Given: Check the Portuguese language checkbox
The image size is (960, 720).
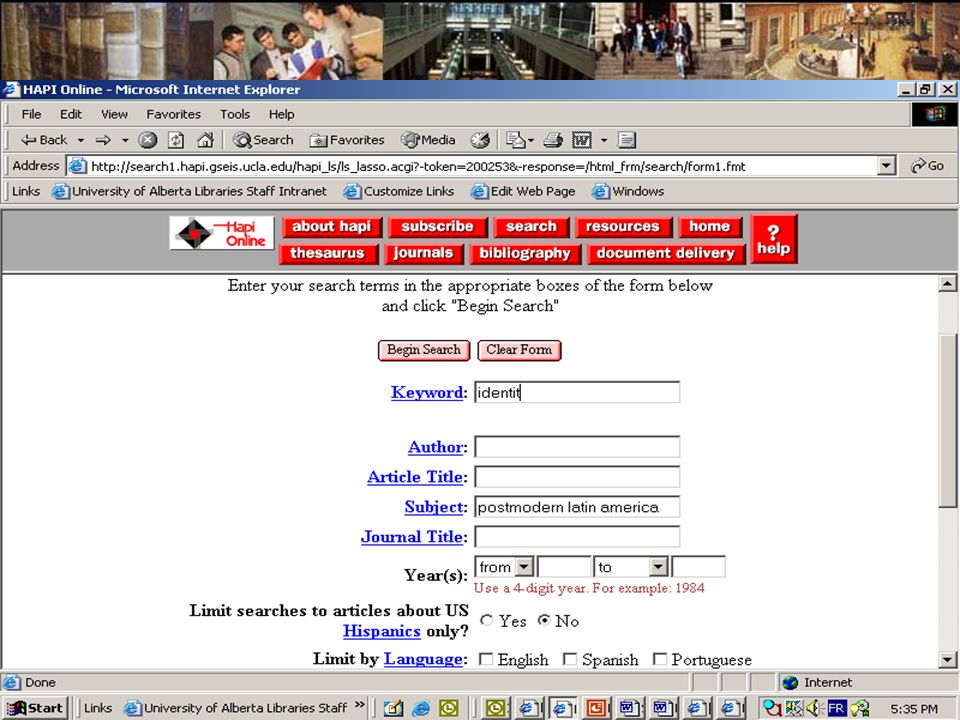Looking at the screenshot, I should point(660,659).
